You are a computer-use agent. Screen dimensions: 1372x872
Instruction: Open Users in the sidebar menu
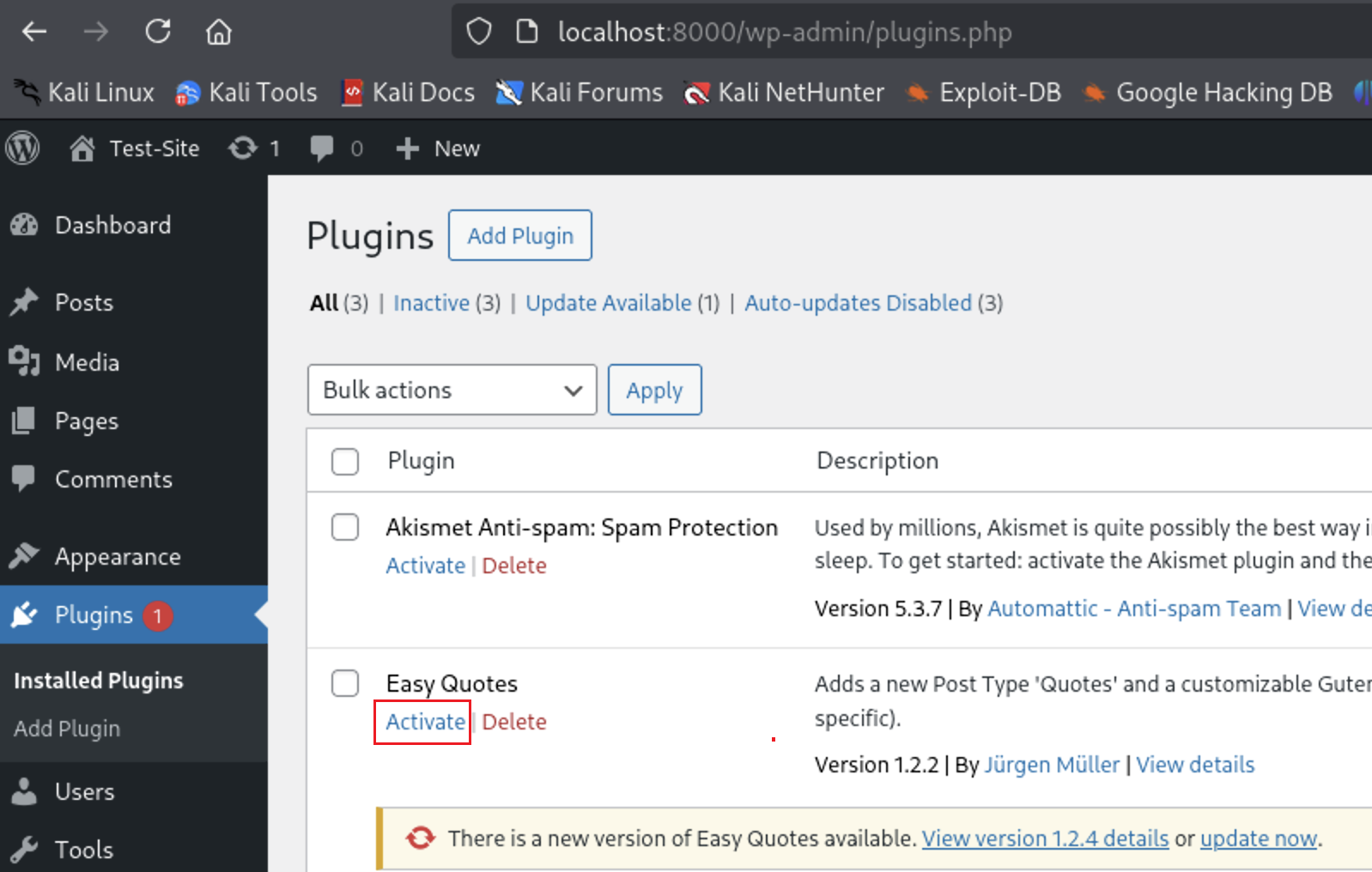point(84,791)
